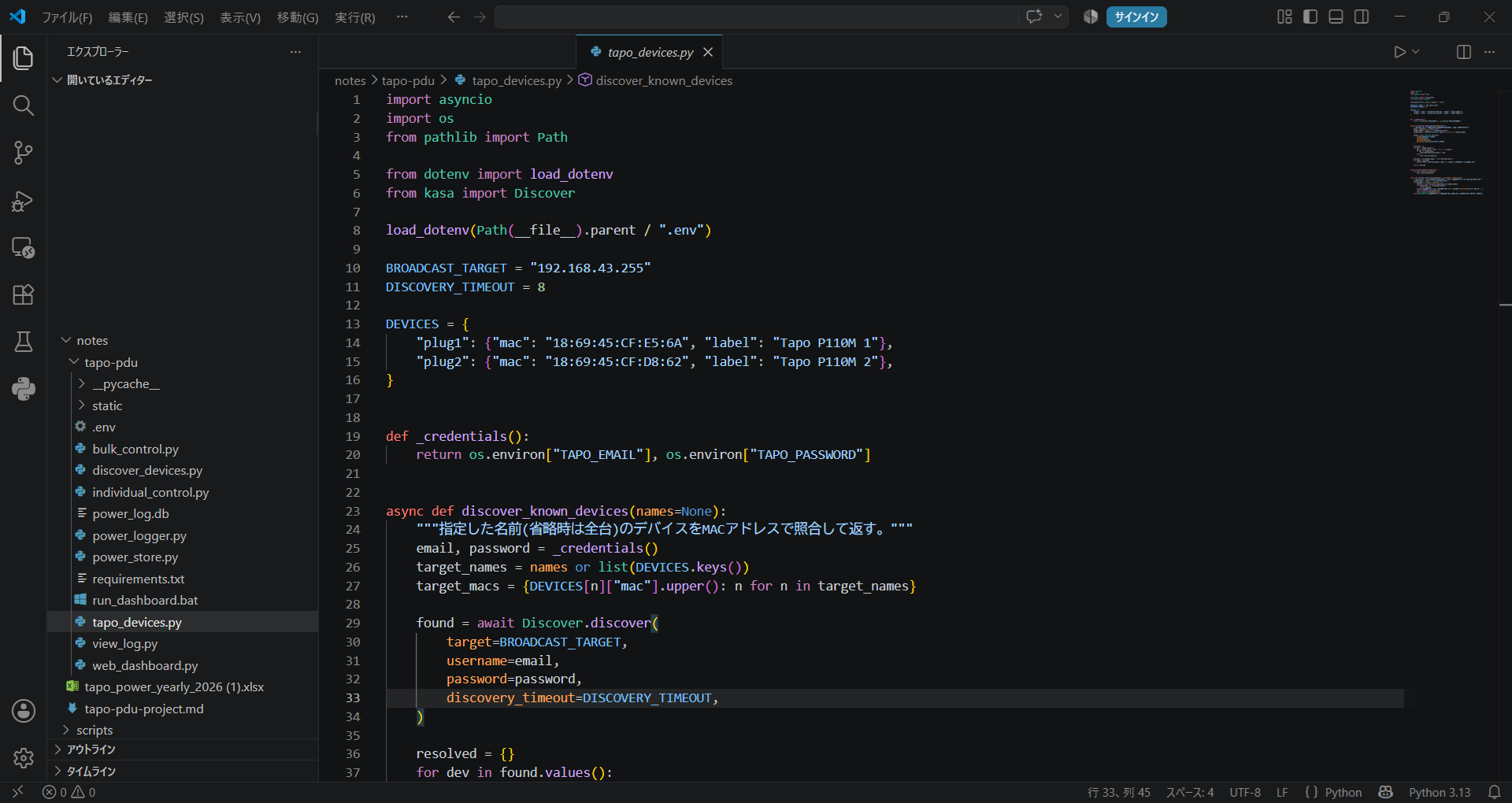Screen dimensions: 1512x803
Task: Open the Testing flask icon
Action: click(23, 342)
